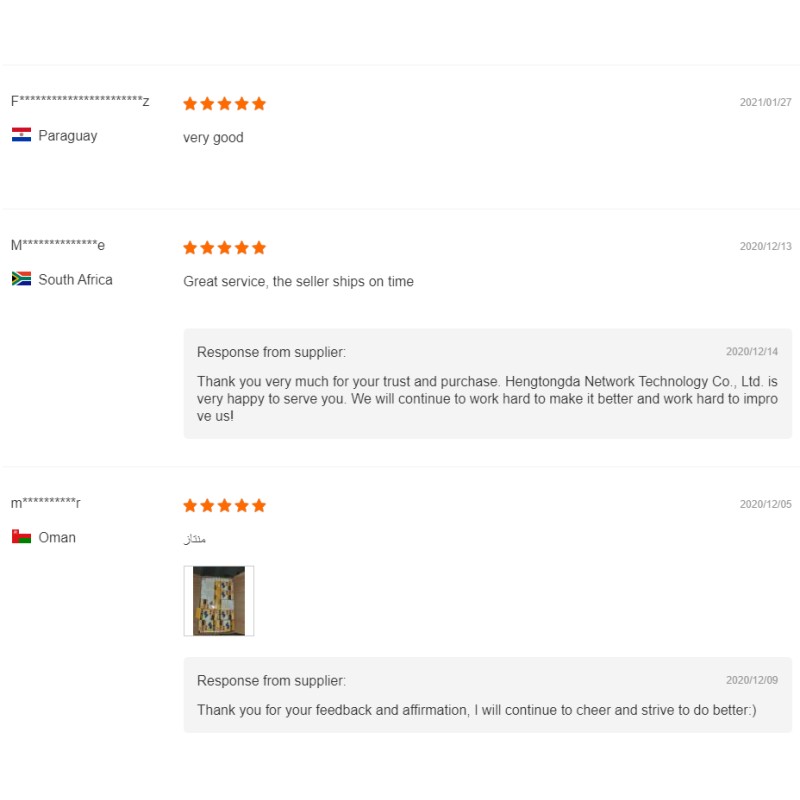Viewport: 800px width, 800px height.
Task: Click the South Africa flag icon
Action: click(x=21, y=279)
